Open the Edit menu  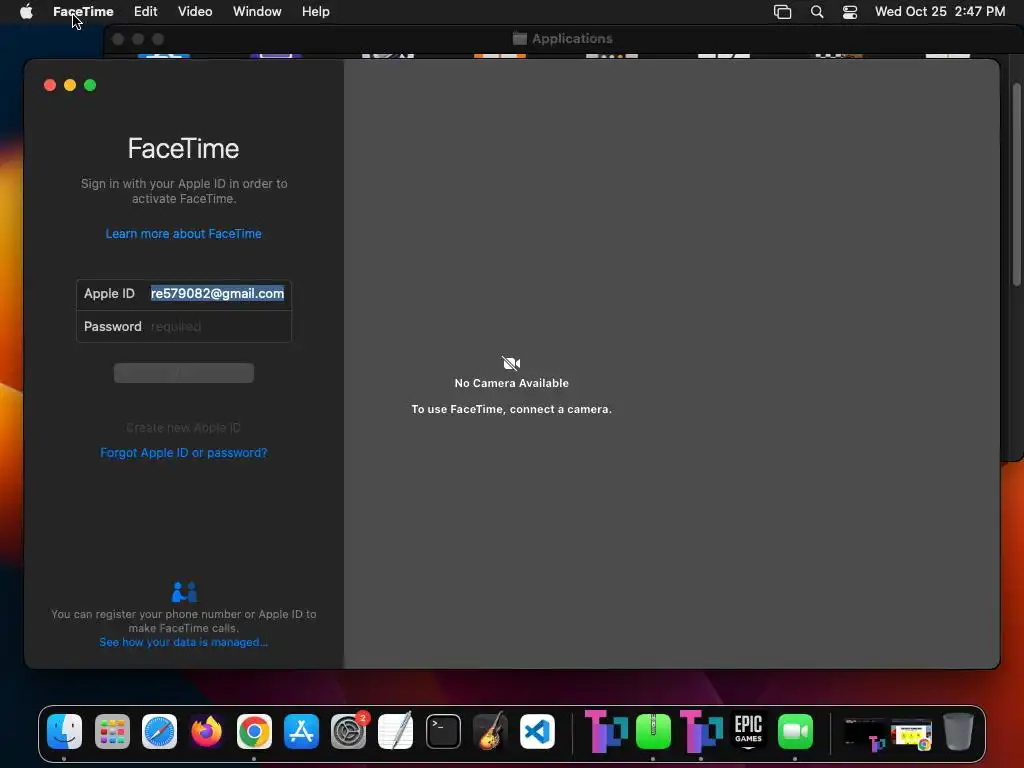click(x=146, y=12)
